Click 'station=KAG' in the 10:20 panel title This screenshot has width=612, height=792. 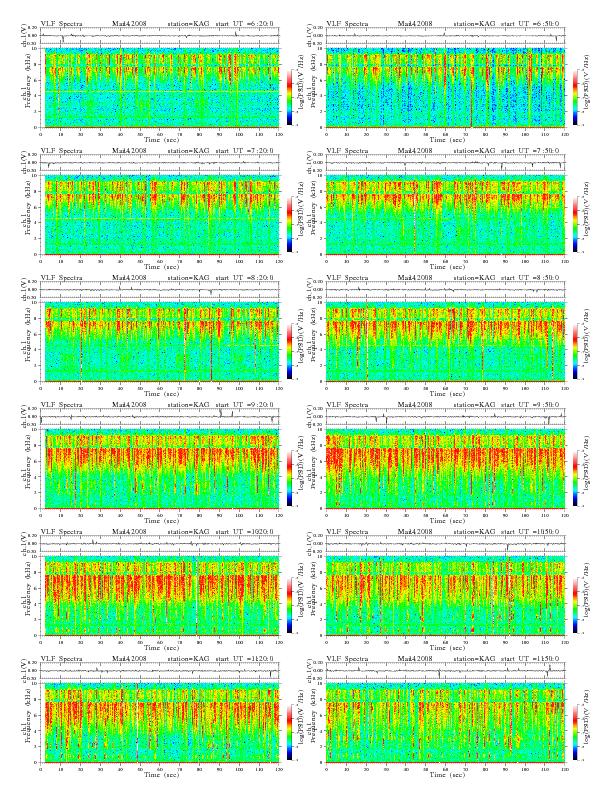188,531
